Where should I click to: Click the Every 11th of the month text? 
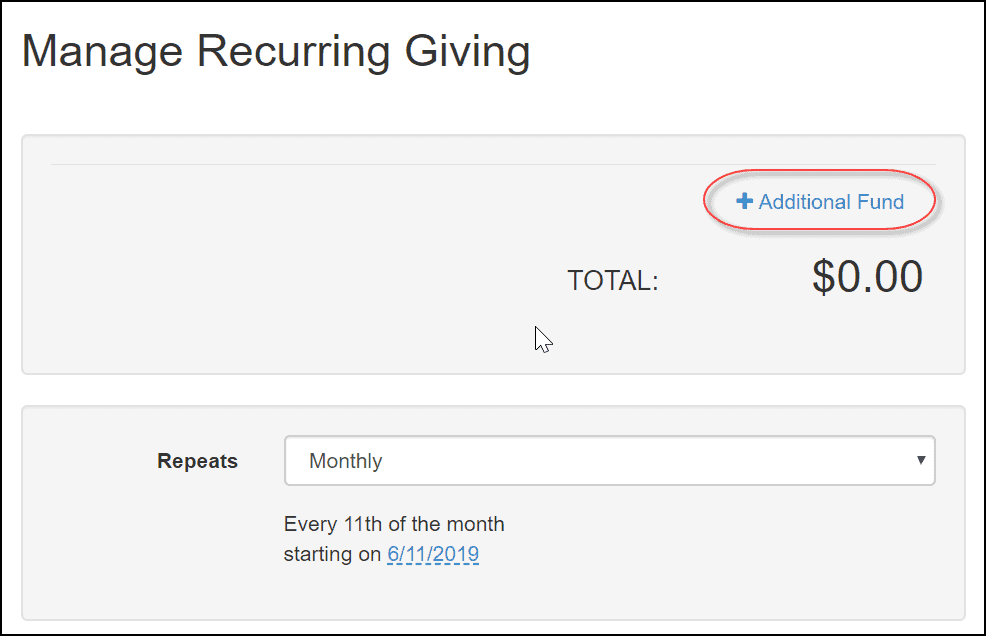[394, 524]
